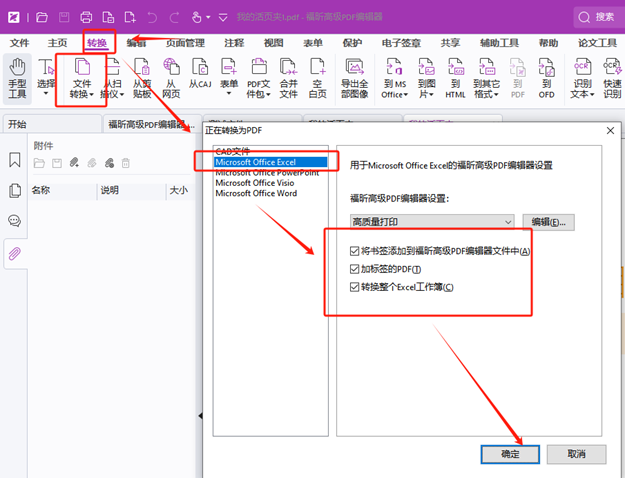Viewport: 625px width, 478px height.
Task: Click the Blank Page (空白页) icon
Action: coord(318,78)
